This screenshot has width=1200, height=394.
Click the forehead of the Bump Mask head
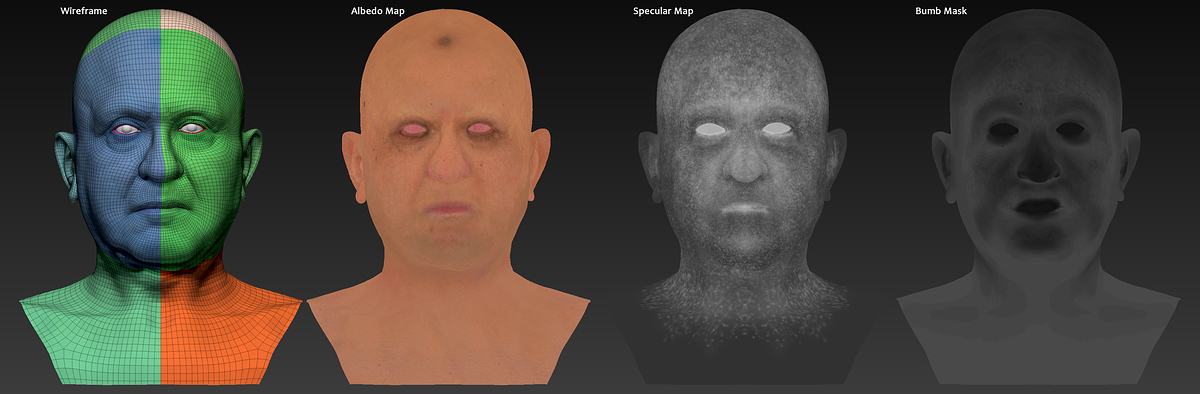coord(1035,75)
